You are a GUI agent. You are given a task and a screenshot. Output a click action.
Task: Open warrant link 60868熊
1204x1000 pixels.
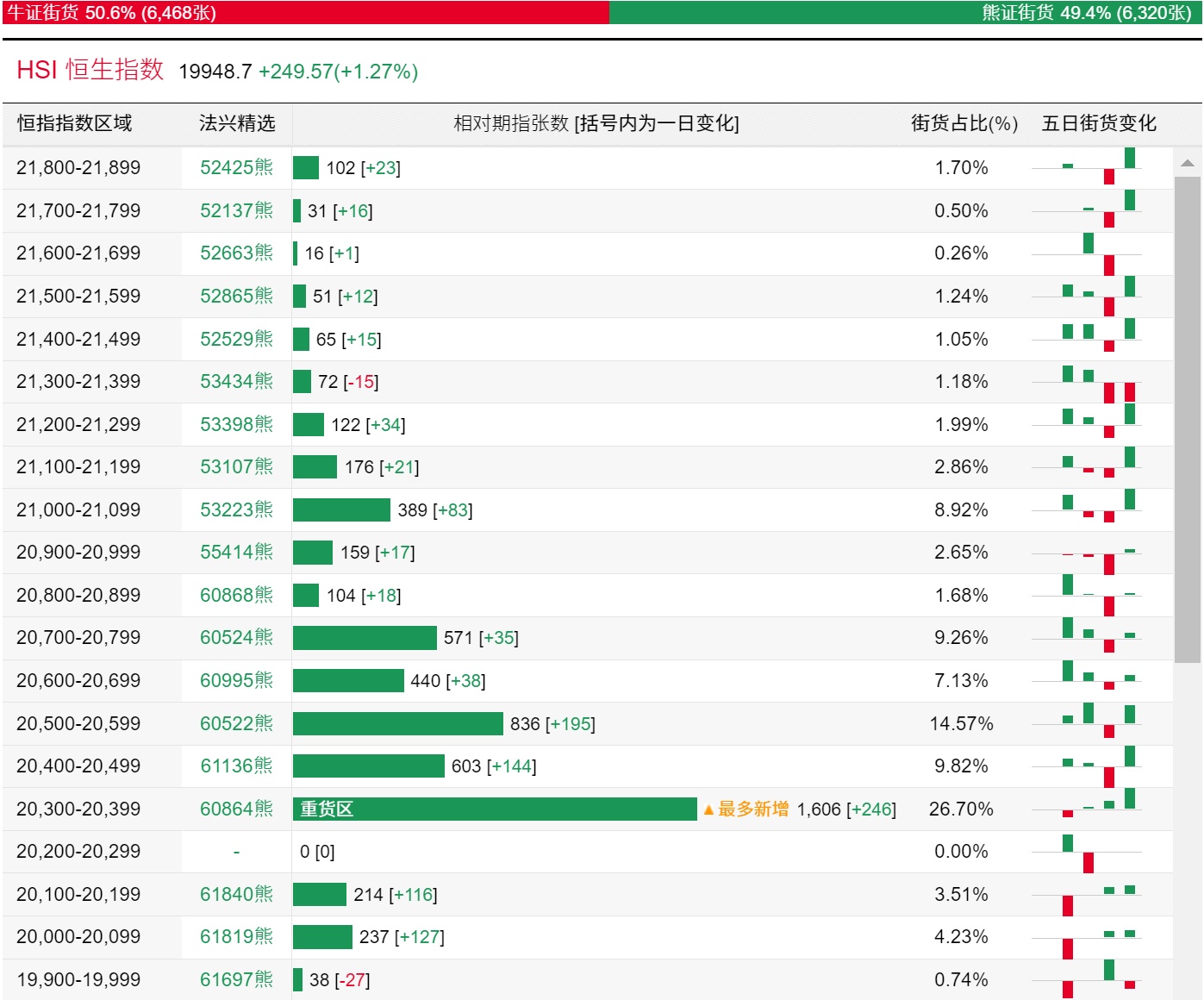[x=236, y=595]
